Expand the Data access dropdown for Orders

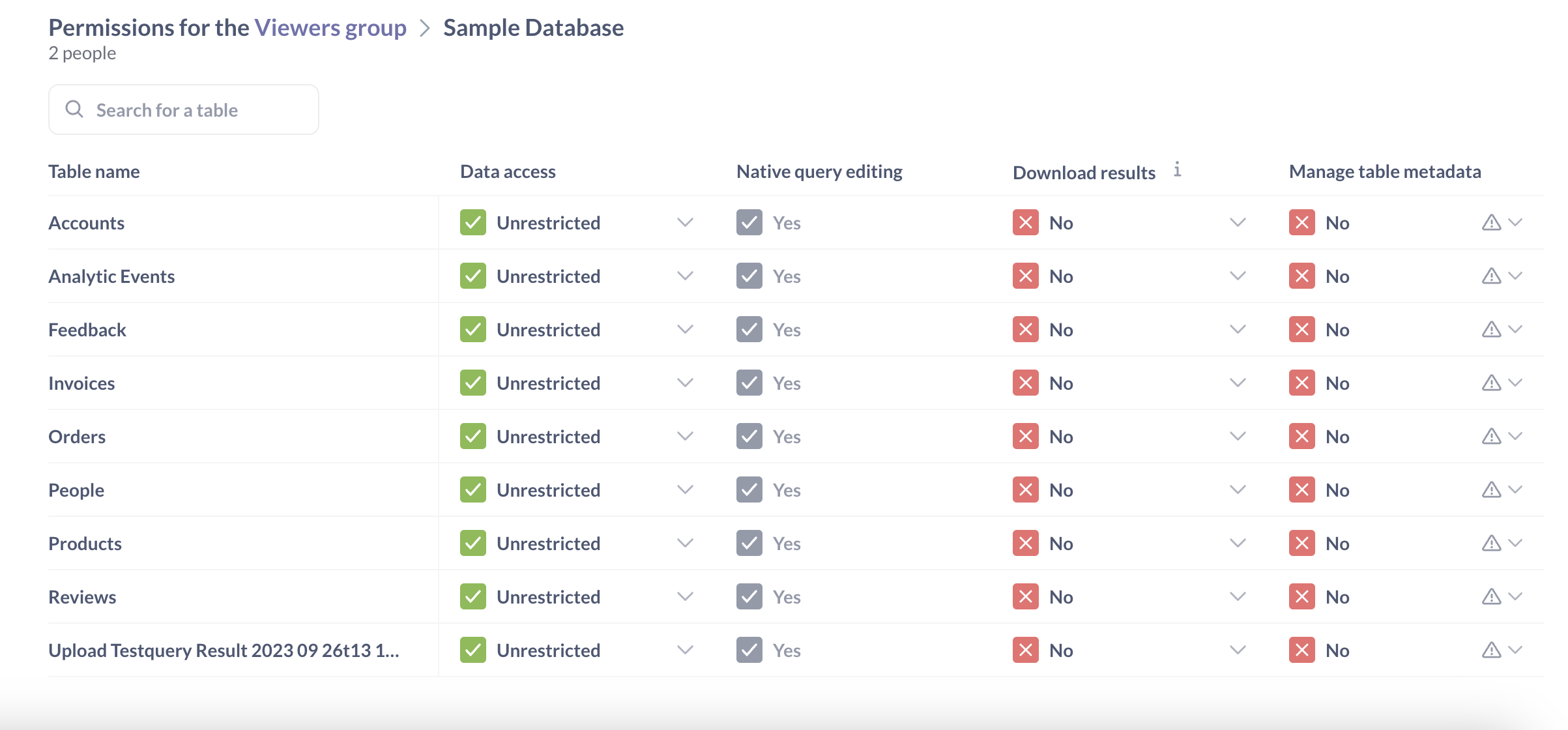685,436
